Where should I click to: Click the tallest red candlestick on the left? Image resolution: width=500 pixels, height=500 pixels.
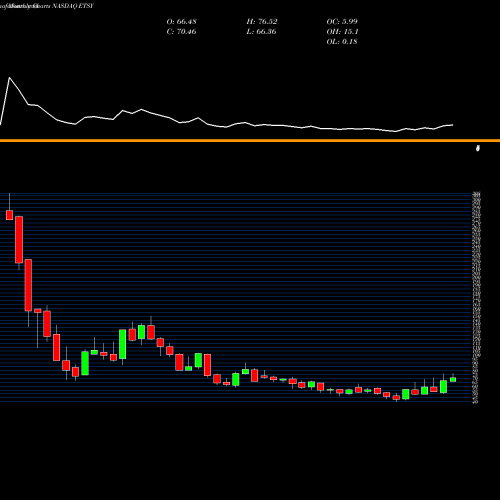[x=28, y=285]
